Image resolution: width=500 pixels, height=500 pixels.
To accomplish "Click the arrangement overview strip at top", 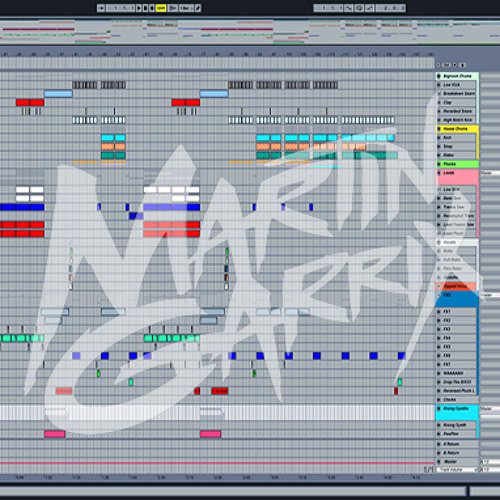I will tap(250, 32).
